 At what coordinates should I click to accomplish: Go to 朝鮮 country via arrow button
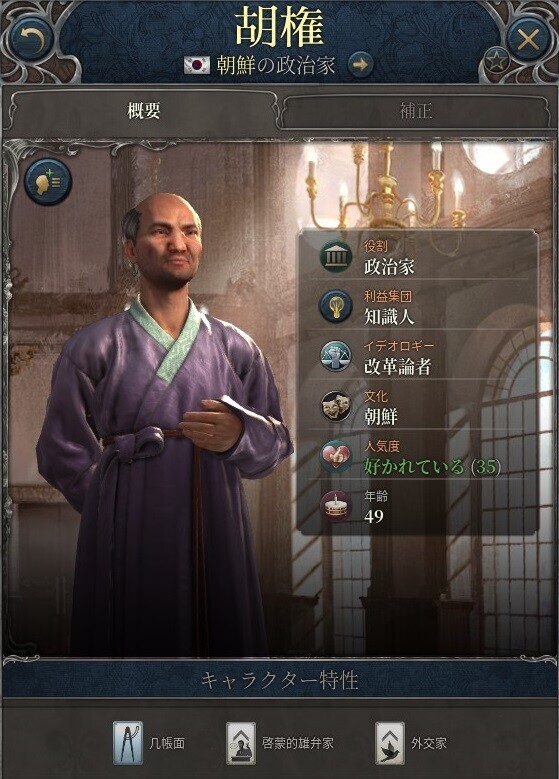pos(360,65)
